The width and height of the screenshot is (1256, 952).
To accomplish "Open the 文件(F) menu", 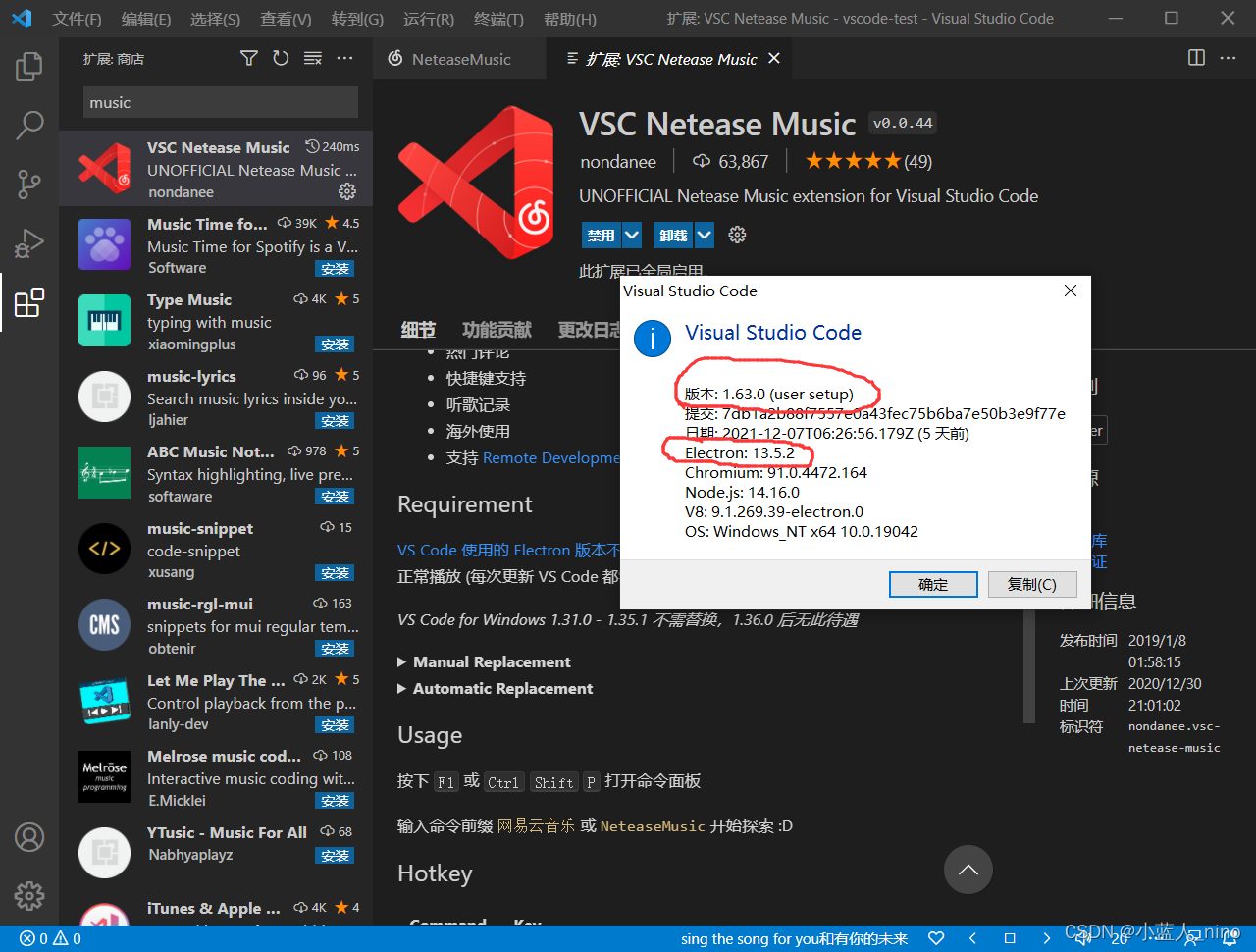I will 77,19.
